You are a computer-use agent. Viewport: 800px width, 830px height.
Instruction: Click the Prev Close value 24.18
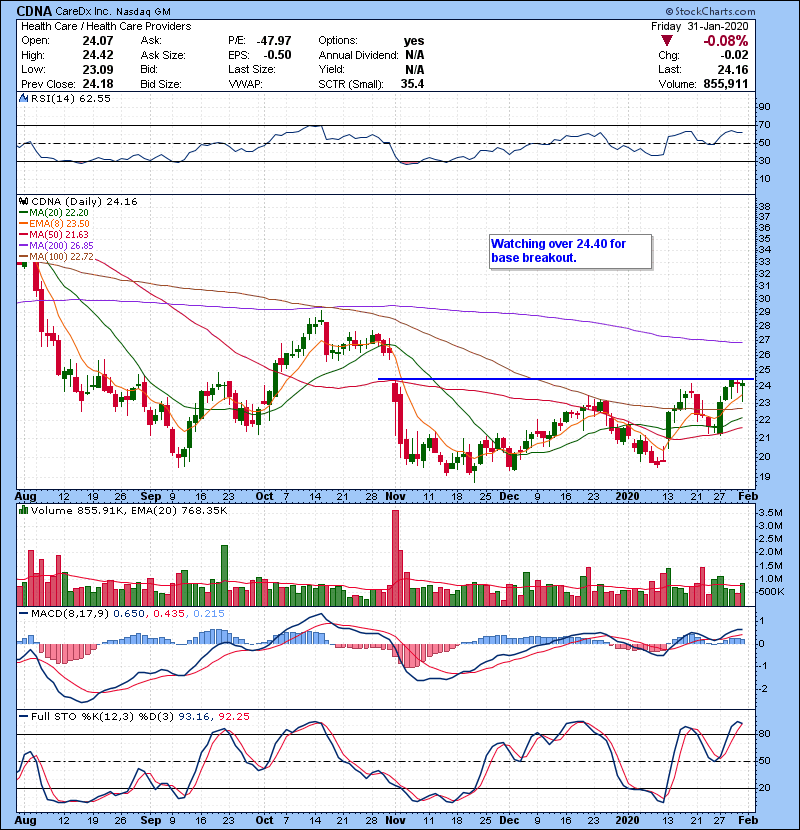(x=98, y=84)
